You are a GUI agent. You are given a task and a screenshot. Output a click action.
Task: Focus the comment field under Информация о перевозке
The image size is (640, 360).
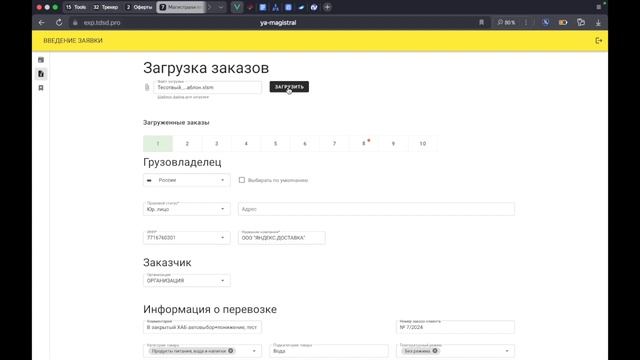click(202, 327)
